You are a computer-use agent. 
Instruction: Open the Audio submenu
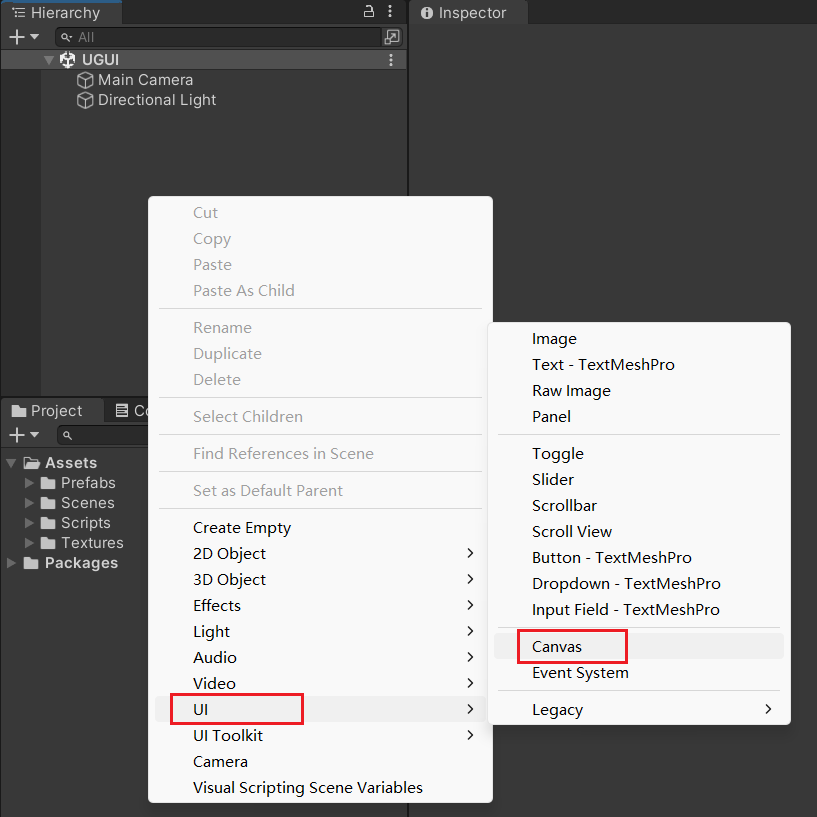[320, 658]
